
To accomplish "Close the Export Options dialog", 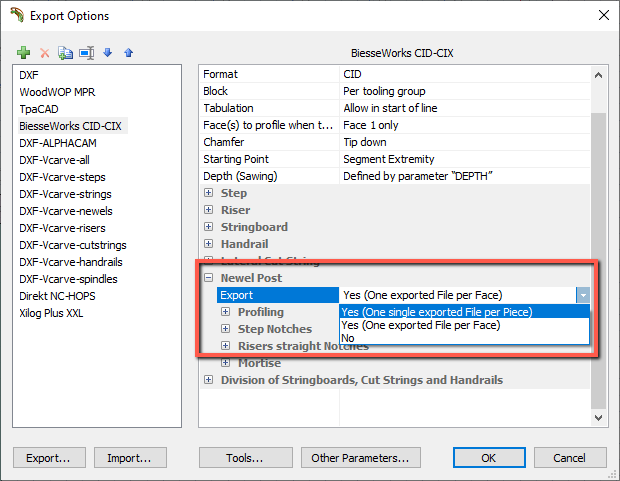I will click(603, 15).
